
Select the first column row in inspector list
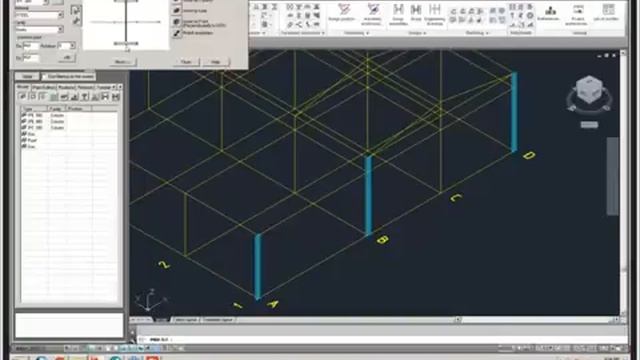click(x=69, y=116)
